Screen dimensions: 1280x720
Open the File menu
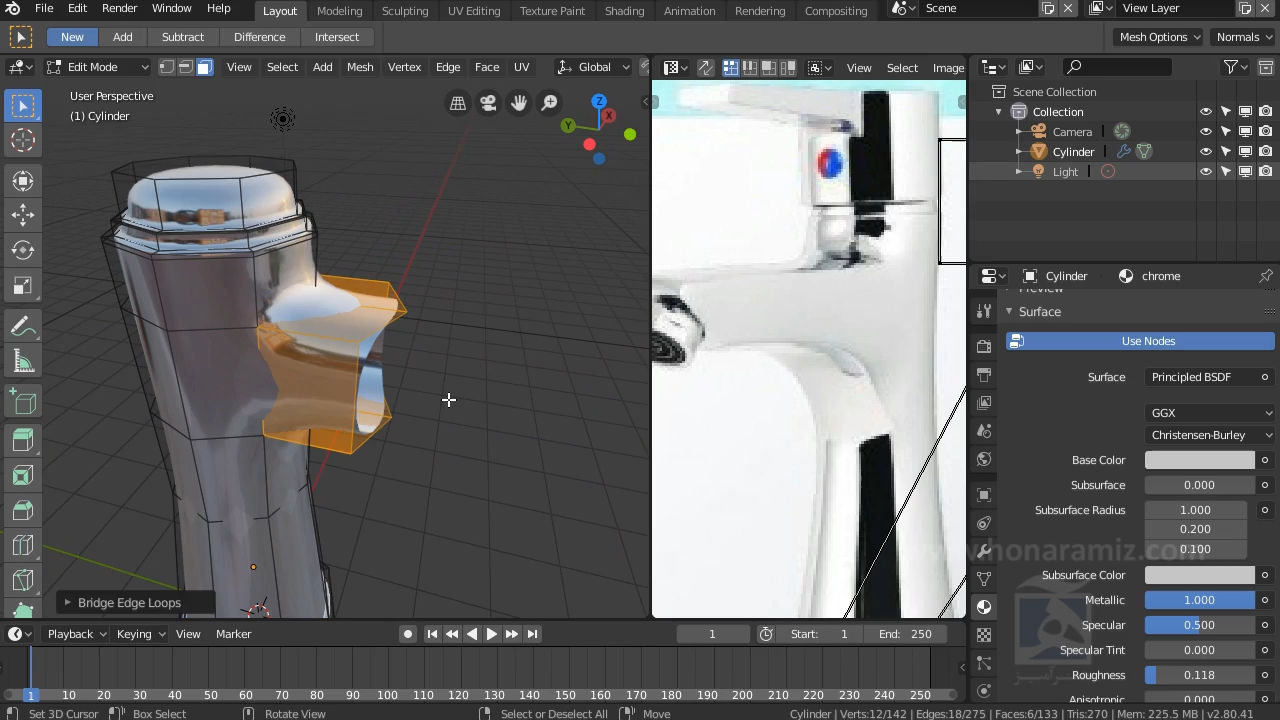[44, 9]
